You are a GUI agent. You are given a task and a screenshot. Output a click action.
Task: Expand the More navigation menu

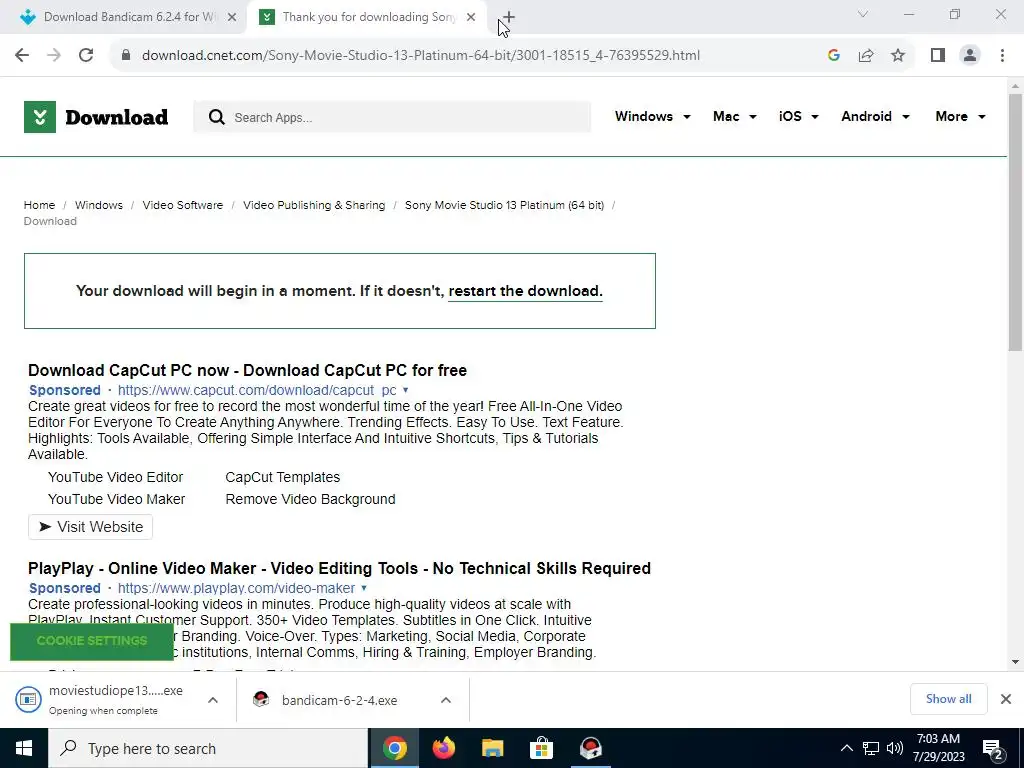[960, 116]
